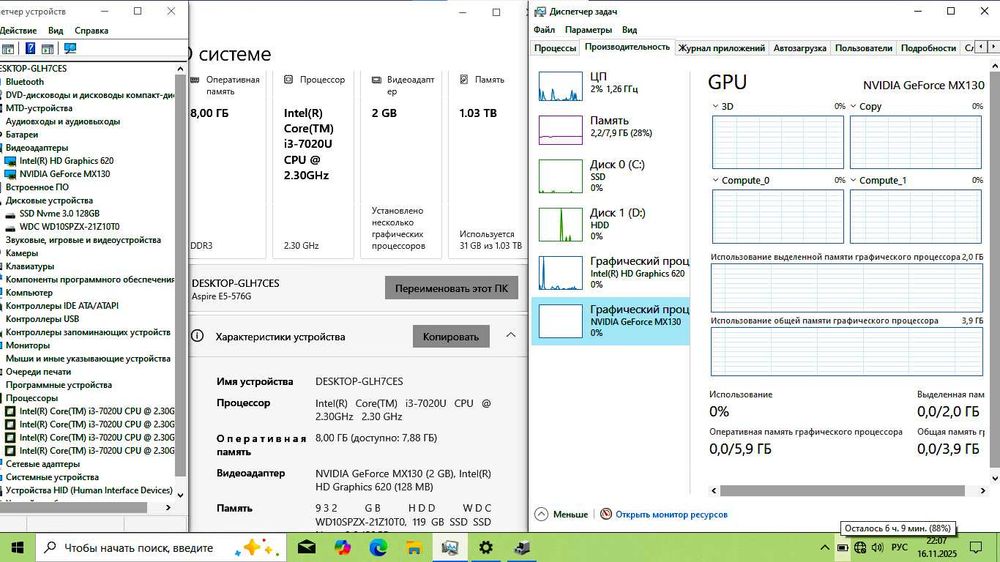Open the Compute_1 graph dropdown
The width and height of the screenshot is (1000, 562).
[x=853, y=181]
